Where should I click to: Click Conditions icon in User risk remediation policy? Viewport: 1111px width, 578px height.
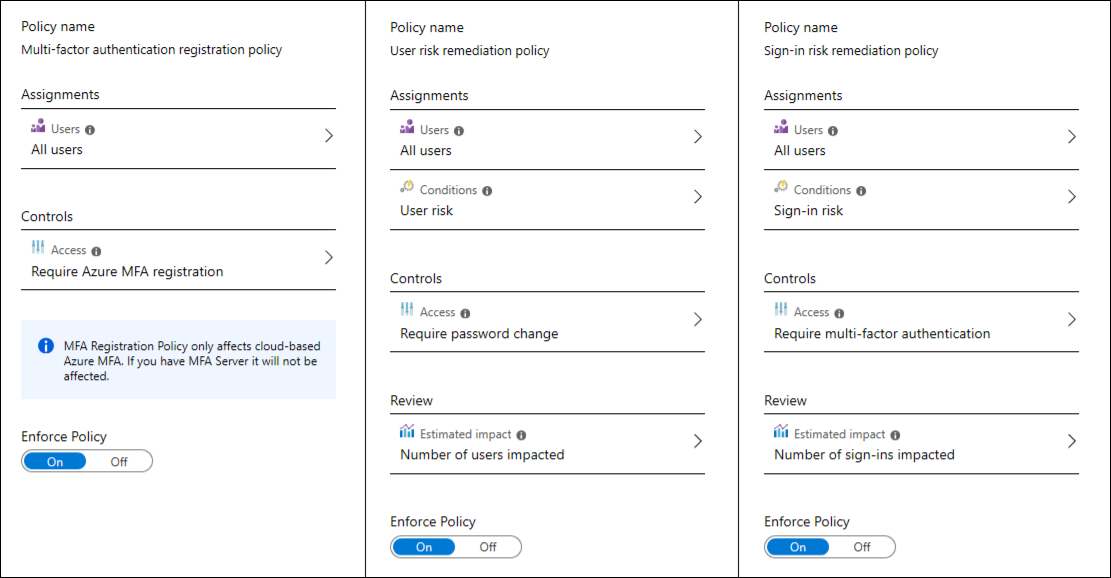[x=408, y=188]
